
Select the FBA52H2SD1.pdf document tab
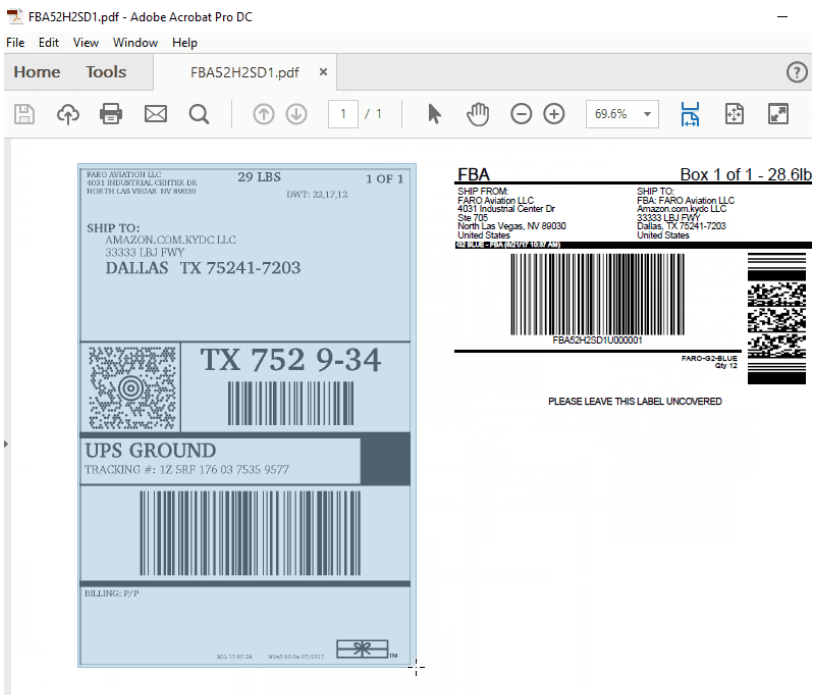click(x=245, y=72)
